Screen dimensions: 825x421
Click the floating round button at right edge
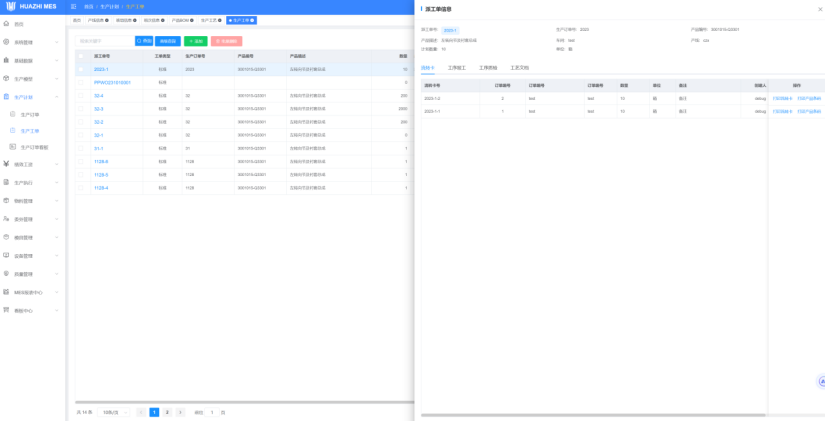[x=820, y=381]
